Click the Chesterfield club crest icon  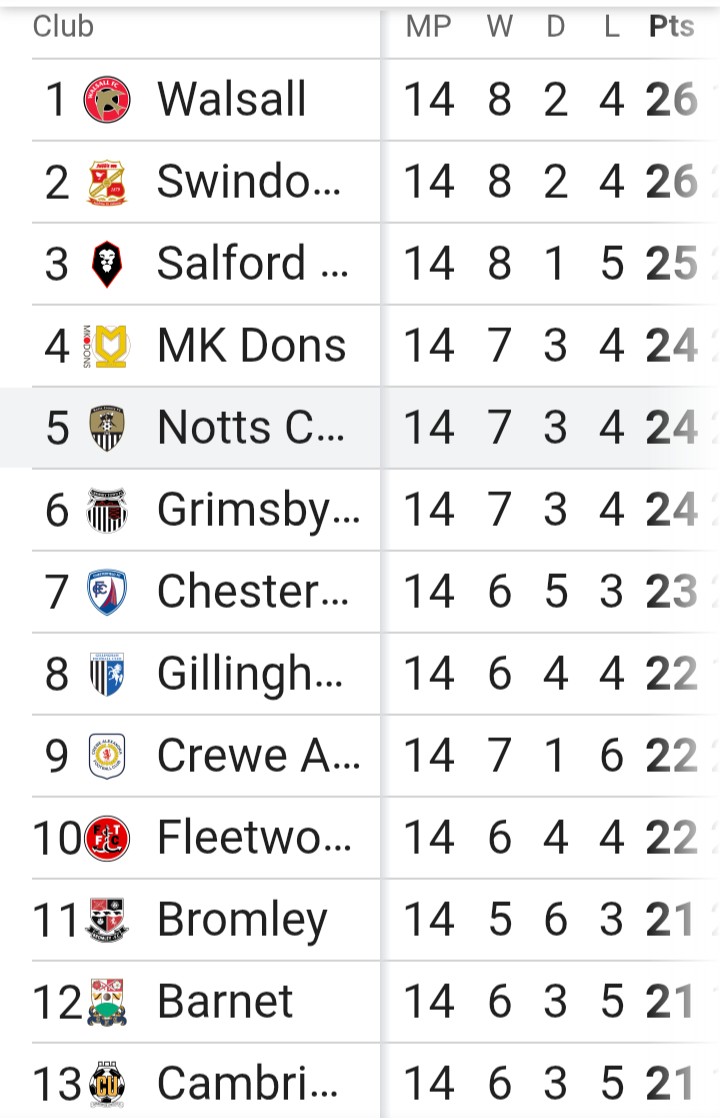[x=106, y=592]
